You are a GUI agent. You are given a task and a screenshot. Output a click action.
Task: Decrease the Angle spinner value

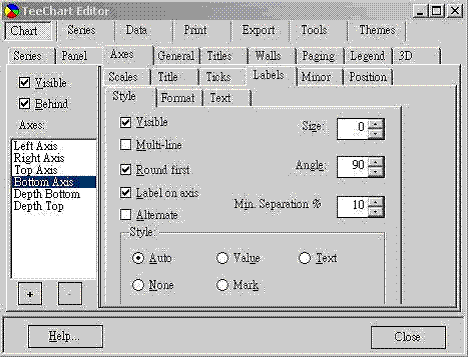point(376,172)
